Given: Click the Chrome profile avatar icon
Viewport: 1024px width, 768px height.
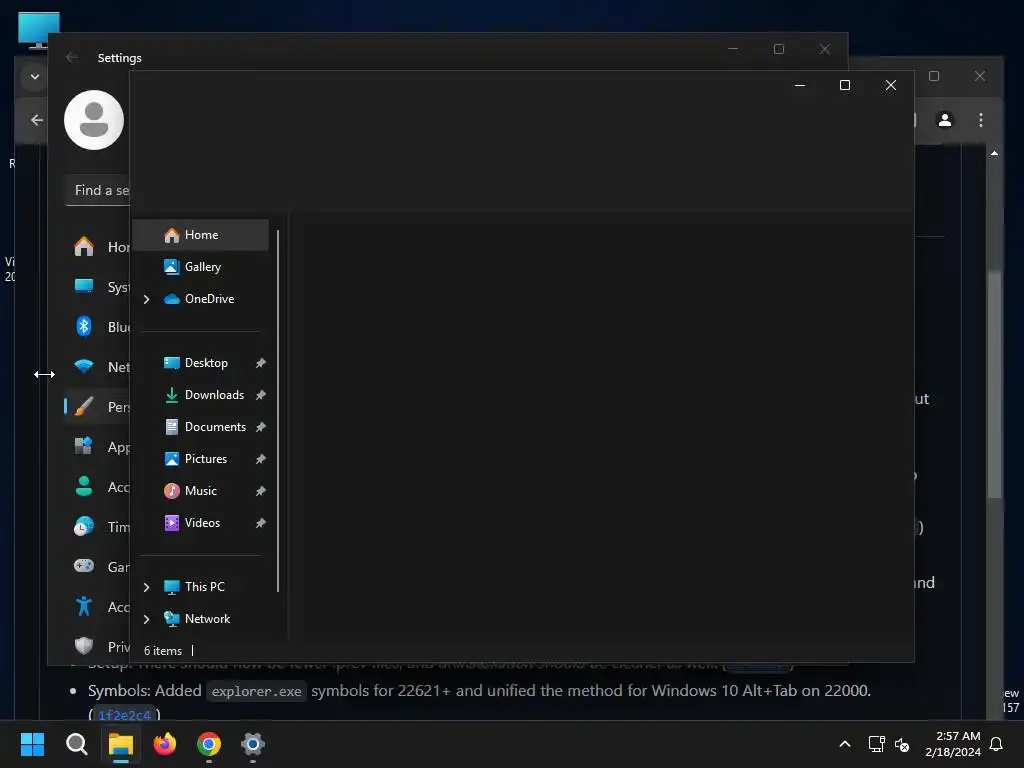Looking at the screenshot, I should point(944,120).
